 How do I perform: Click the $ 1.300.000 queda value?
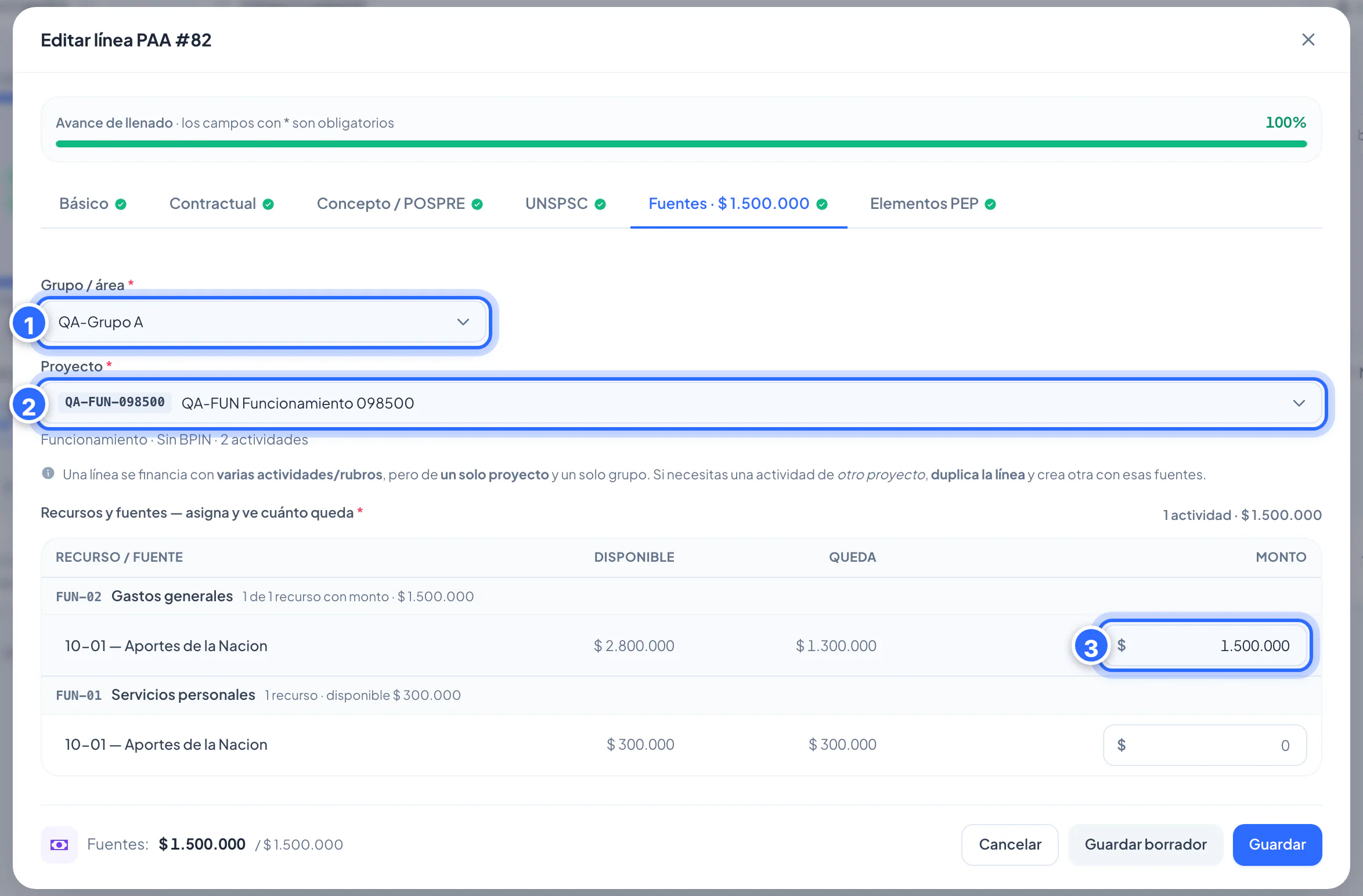(x=836, y=646)
